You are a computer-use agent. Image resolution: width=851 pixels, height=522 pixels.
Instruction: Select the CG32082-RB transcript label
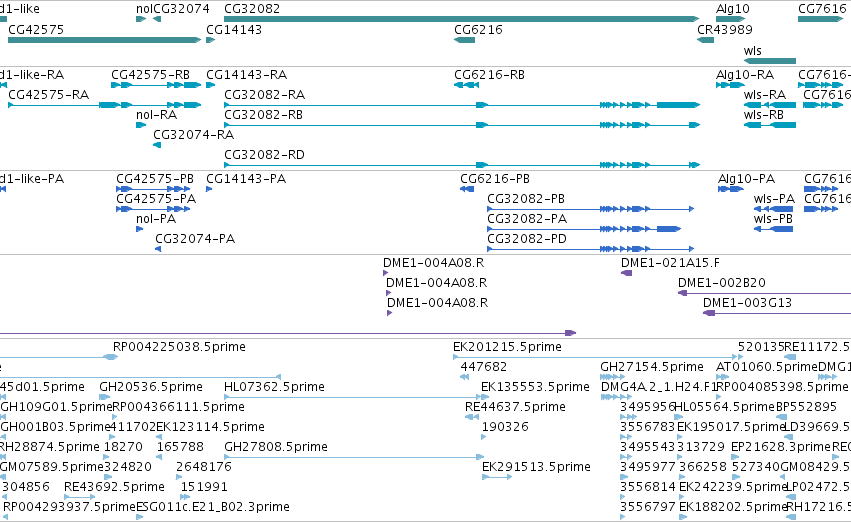263,115
